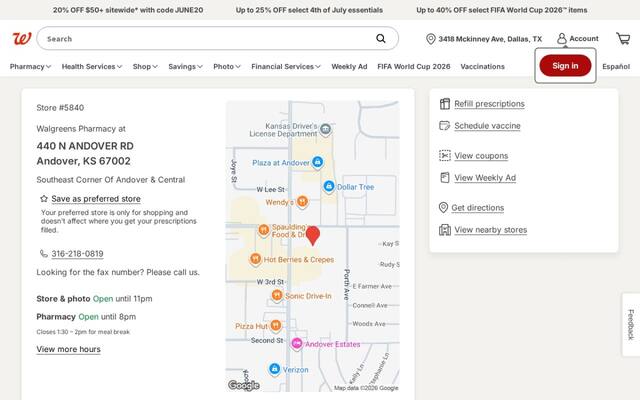The width and height of the screenshot is (640, 400).
Task: Click Get directions link
Action: [478, 208]
